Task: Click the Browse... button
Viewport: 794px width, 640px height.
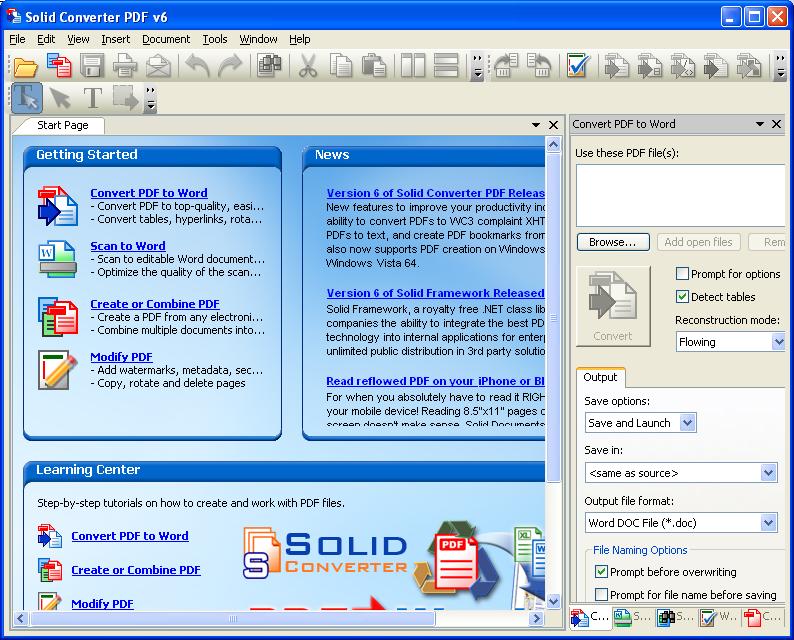Action: (x=613, y=242)
